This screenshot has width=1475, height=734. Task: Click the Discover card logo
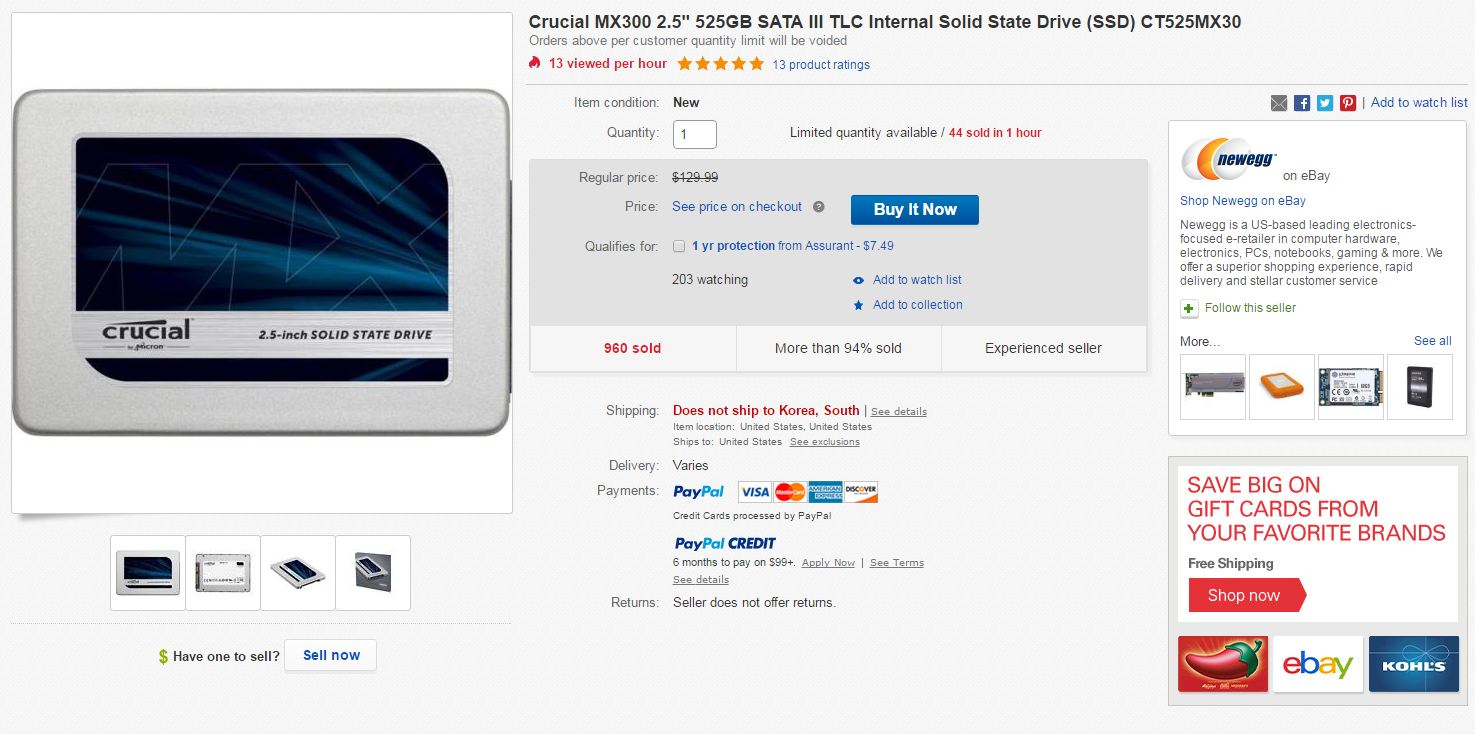(x=861, y=492)
